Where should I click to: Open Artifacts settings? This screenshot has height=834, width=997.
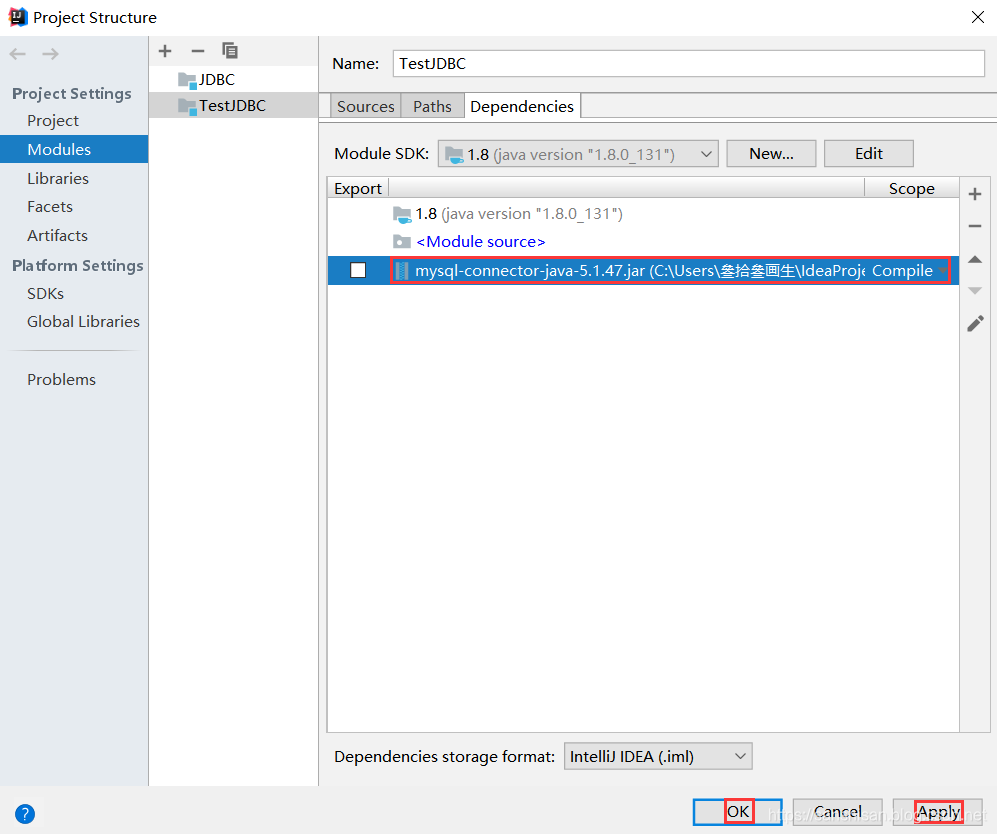click(x=57, y=236)
